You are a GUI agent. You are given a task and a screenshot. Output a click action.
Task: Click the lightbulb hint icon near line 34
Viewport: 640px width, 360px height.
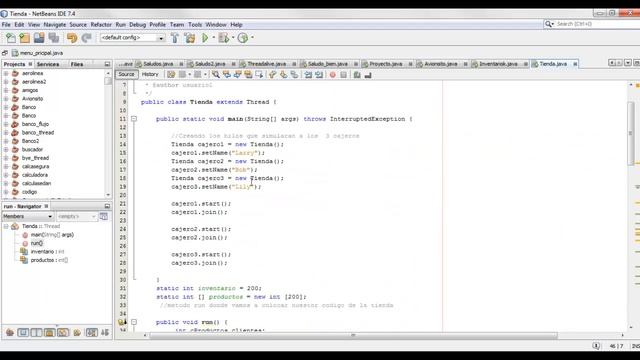(121, 322)
